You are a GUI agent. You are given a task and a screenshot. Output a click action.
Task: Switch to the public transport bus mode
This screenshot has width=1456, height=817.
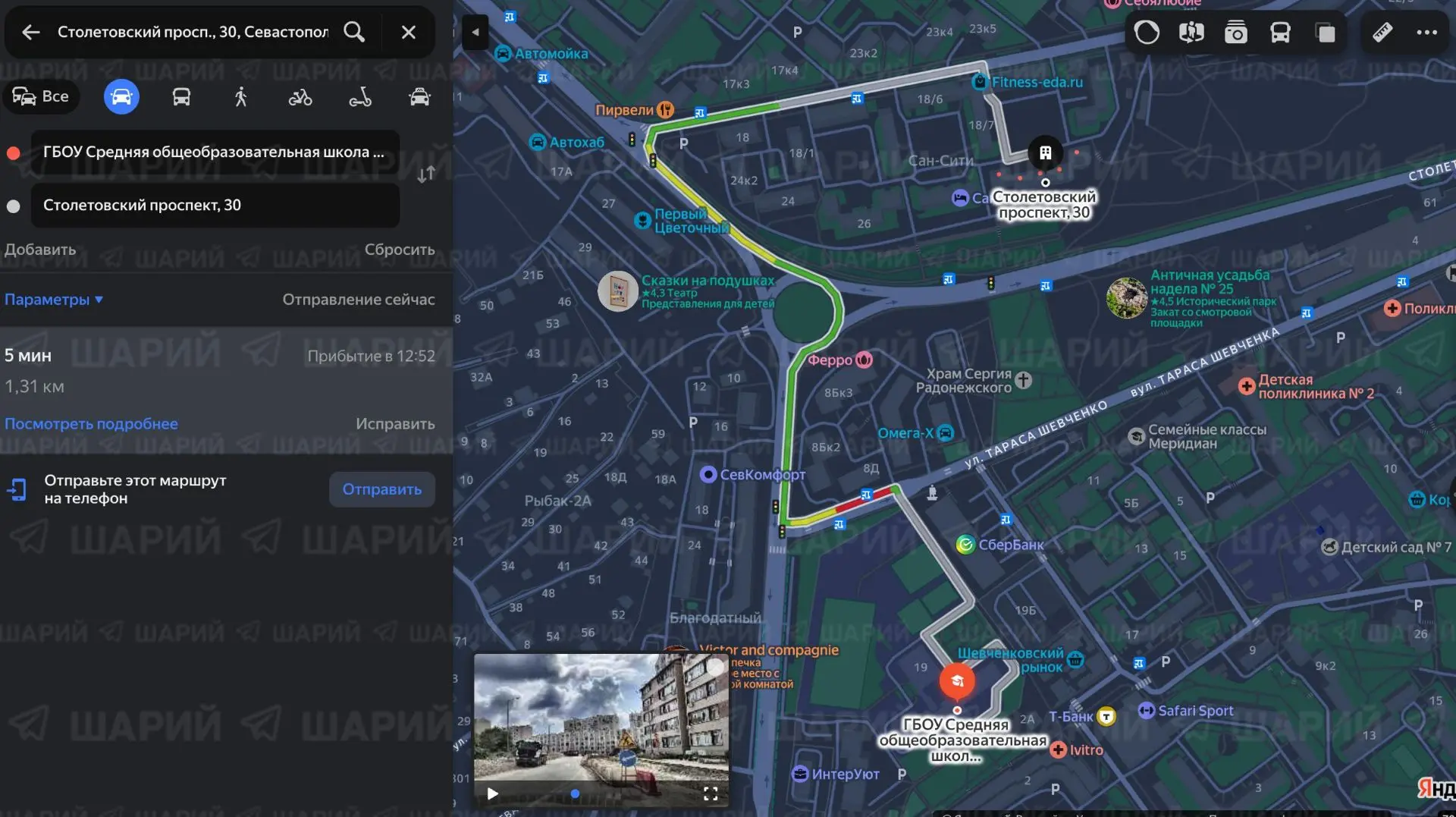click(181, 97)
